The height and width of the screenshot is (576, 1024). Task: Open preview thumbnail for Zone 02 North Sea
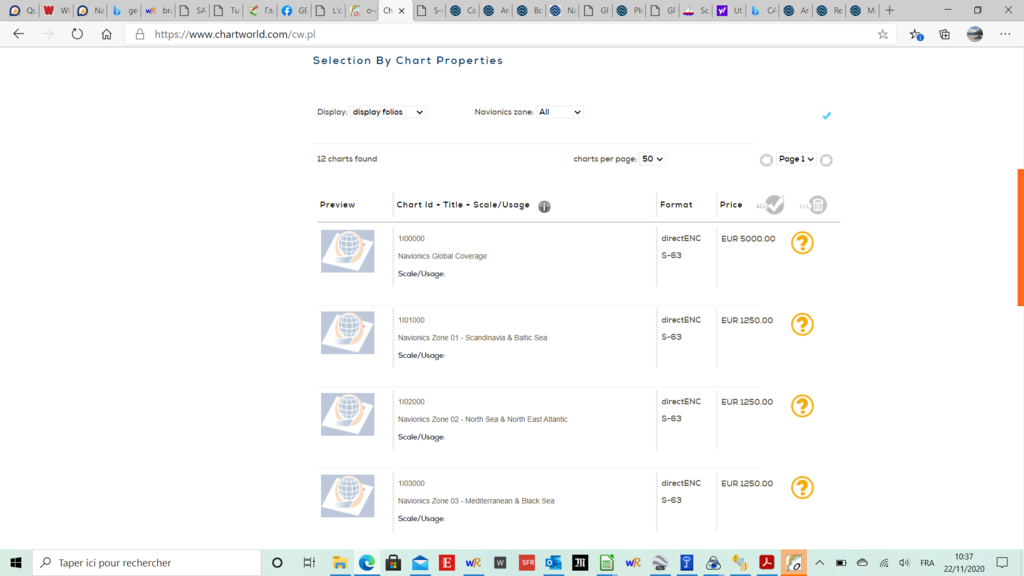(x=347, y=415)
